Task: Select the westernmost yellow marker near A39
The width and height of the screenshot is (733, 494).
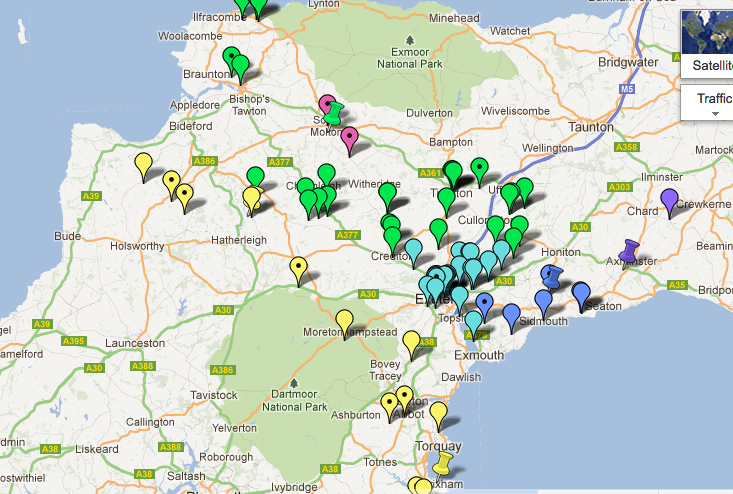Action: click(x=143, y=164)
